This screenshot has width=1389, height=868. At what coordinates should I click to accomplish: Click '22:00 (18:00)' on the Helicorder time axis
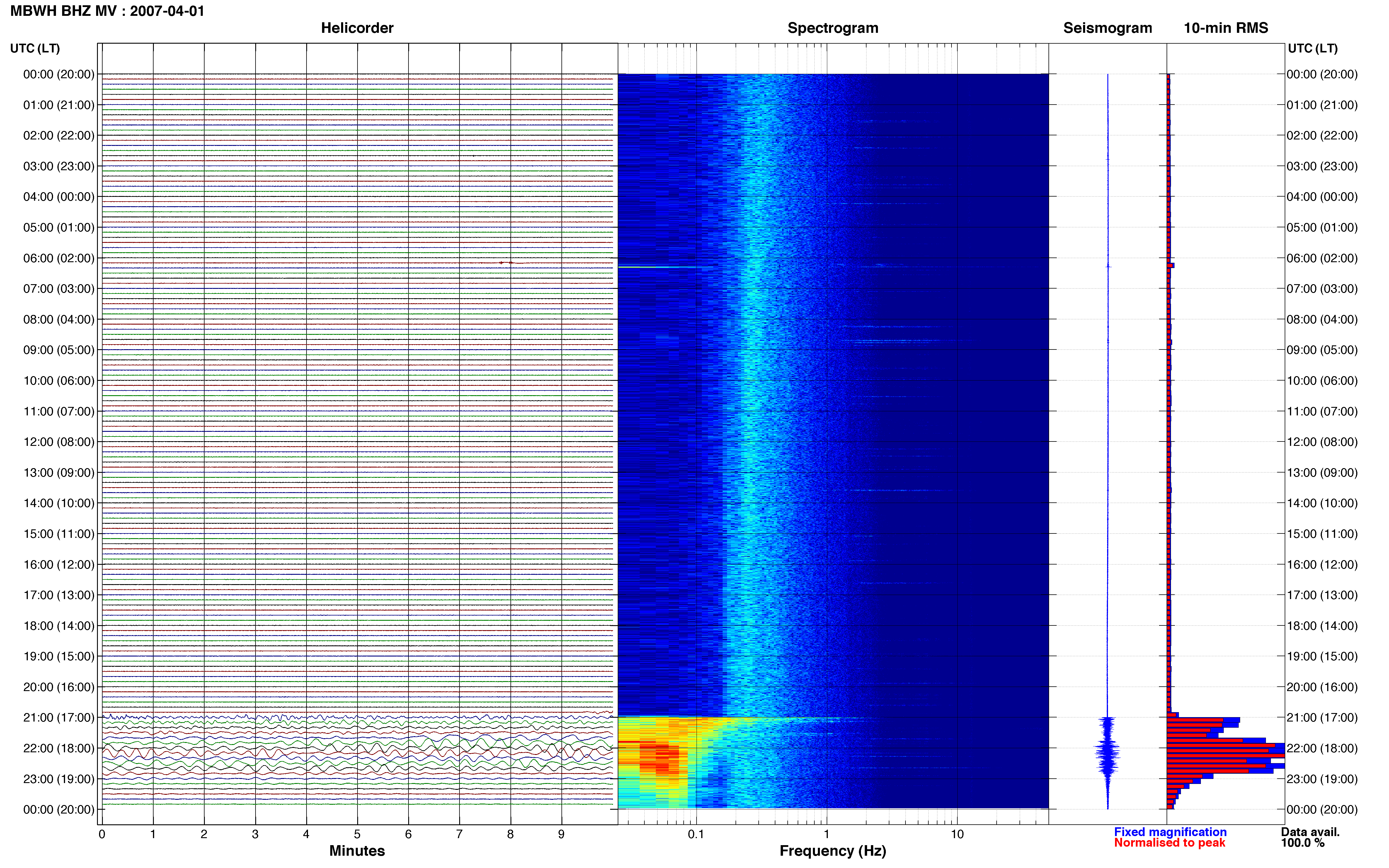click(59, 748)
